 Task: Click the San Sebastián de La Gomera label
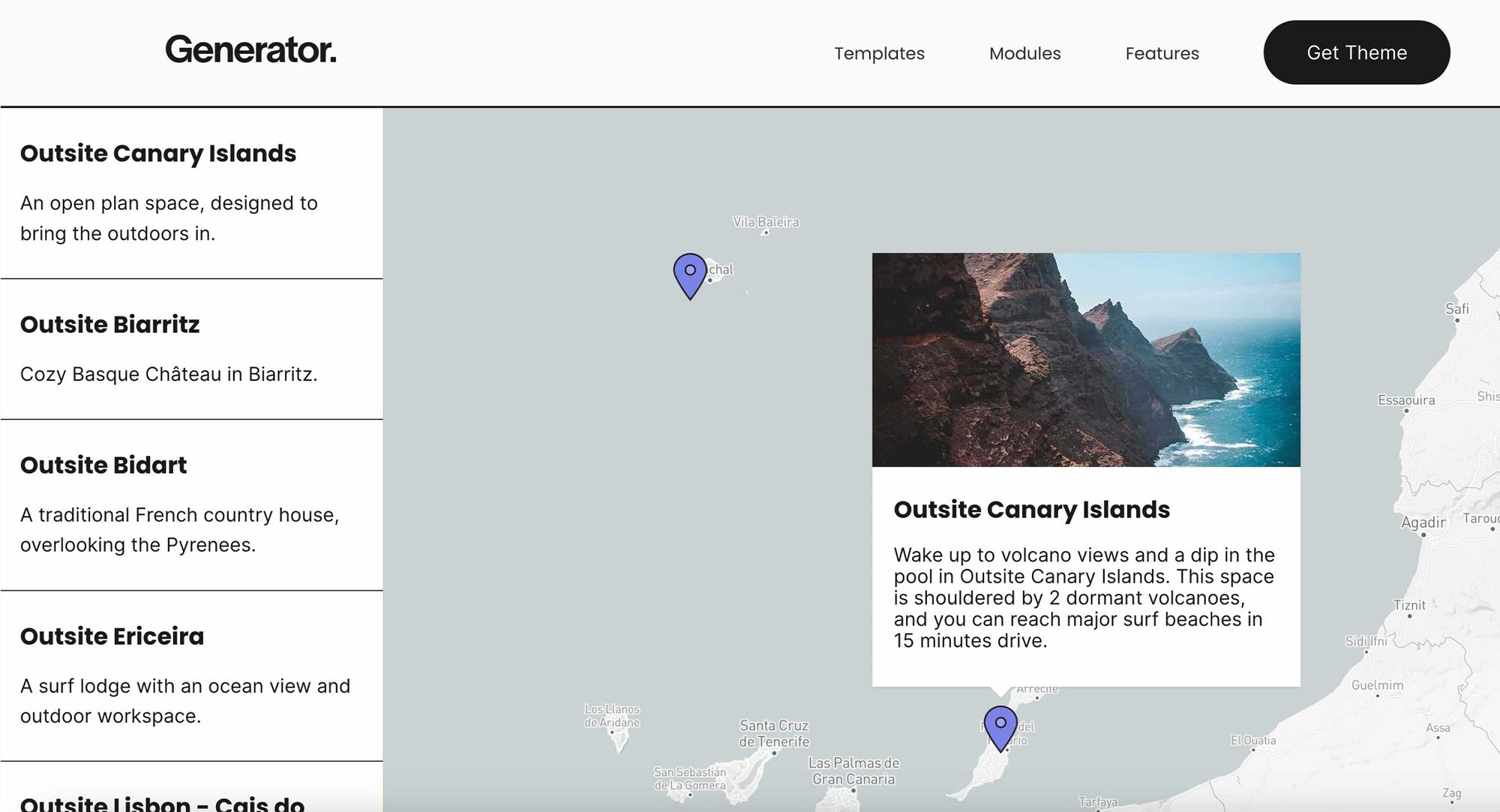point(690,778)
